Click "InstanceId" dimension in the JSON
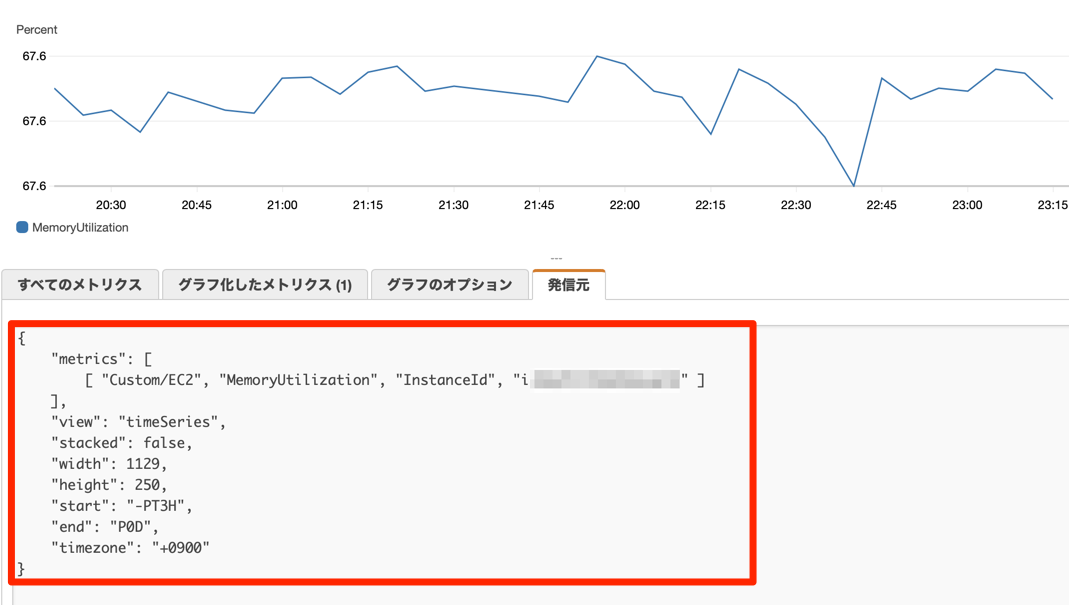 (445, 380)
